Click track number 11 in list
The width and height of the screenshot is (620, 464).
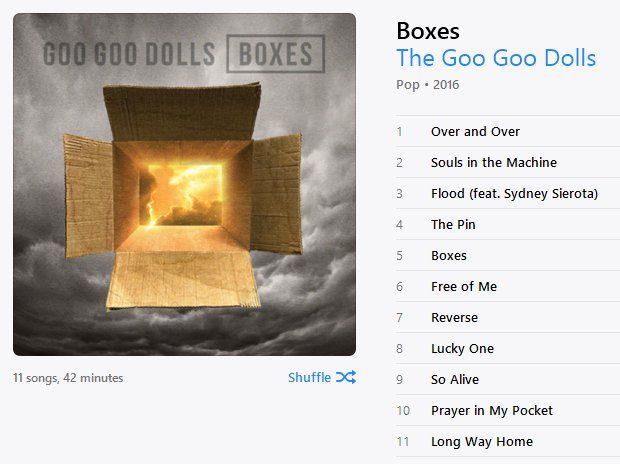coord(403,441)
